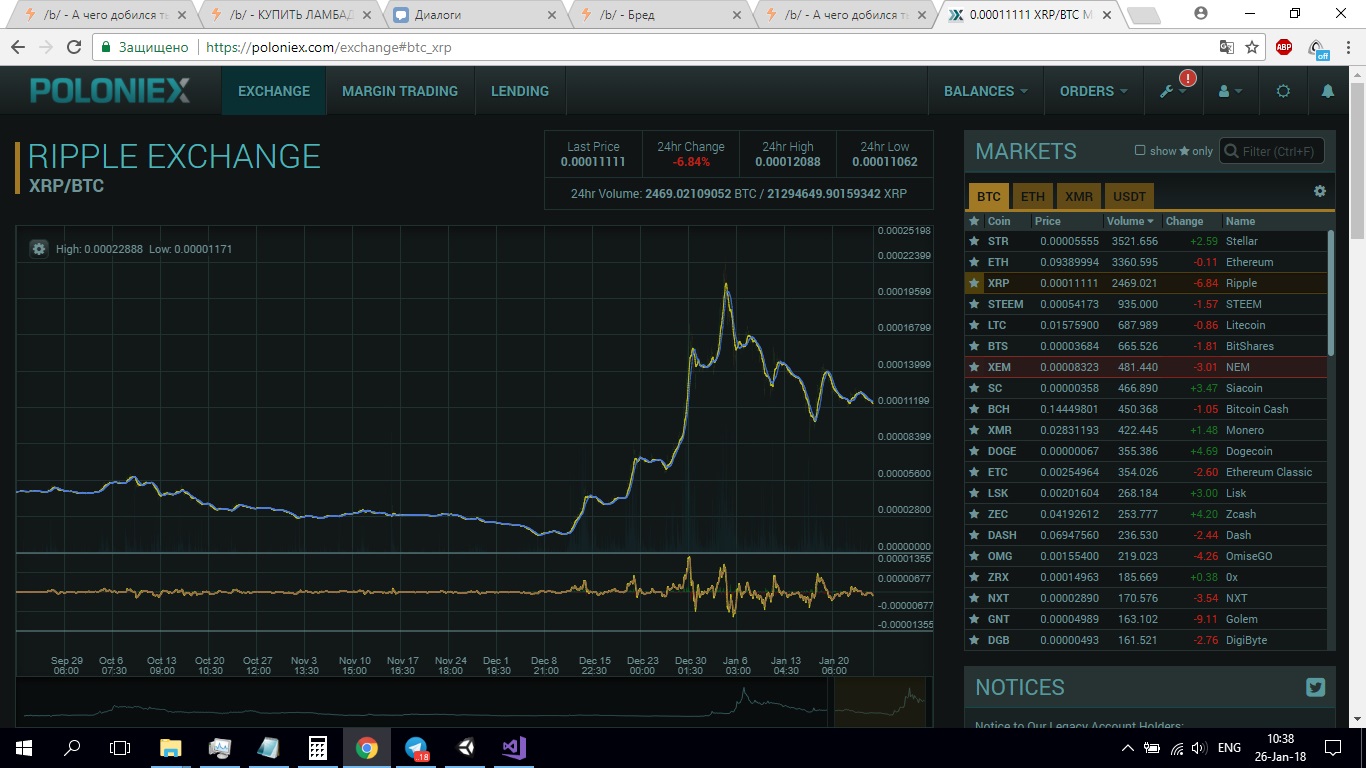The image size is (1366, 768).
Task: Open the Chrome three-dot menu
Action: pos(1348,47)
